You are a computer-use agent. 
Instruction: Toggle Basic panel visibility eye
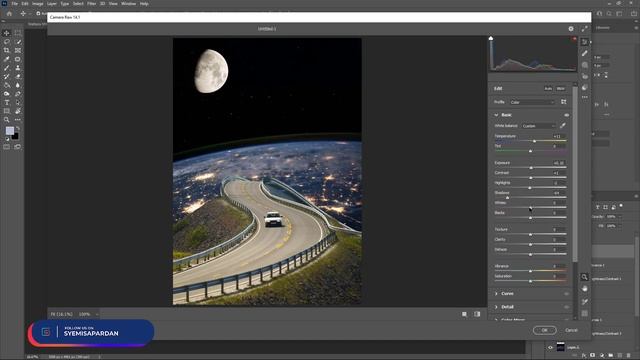point(567,115)
